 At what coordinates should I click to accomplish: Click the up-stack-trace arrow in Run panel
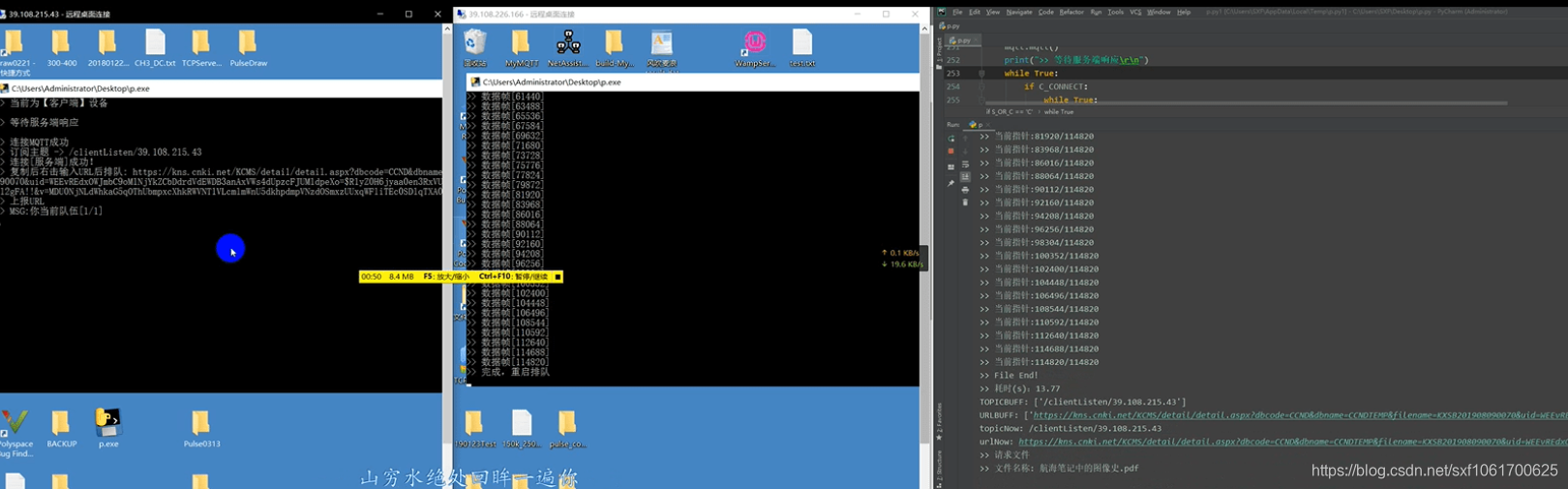965,138
